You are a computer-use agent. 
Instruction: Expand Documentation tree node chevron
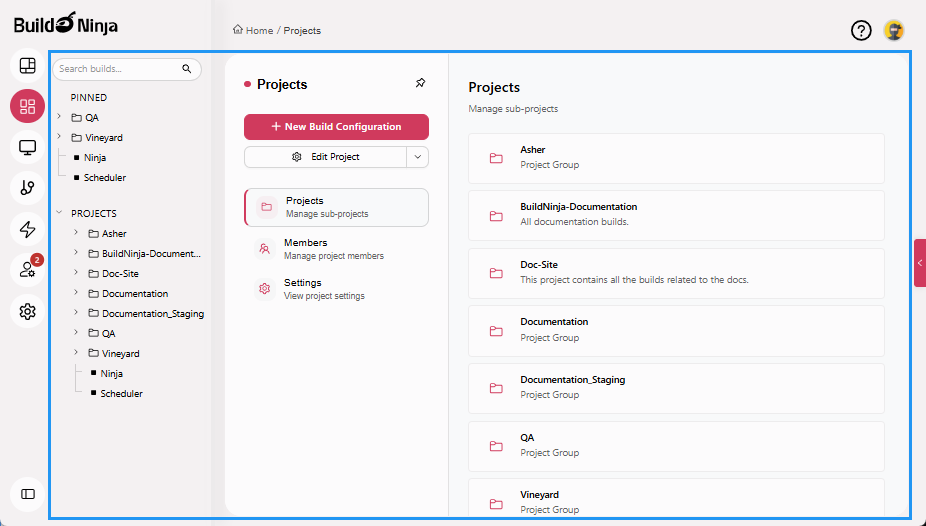(76, 293)
